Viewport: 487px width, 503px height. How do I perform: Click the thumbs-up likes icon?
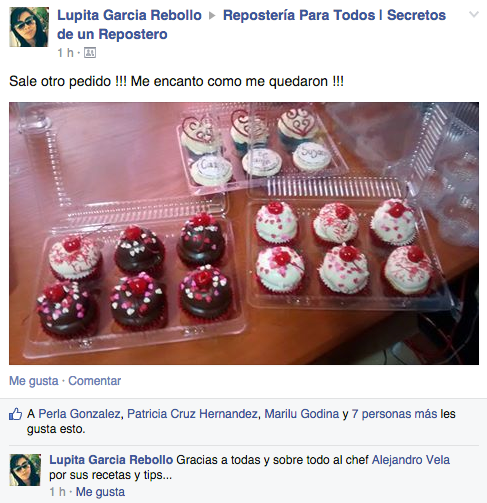[15, 414]
